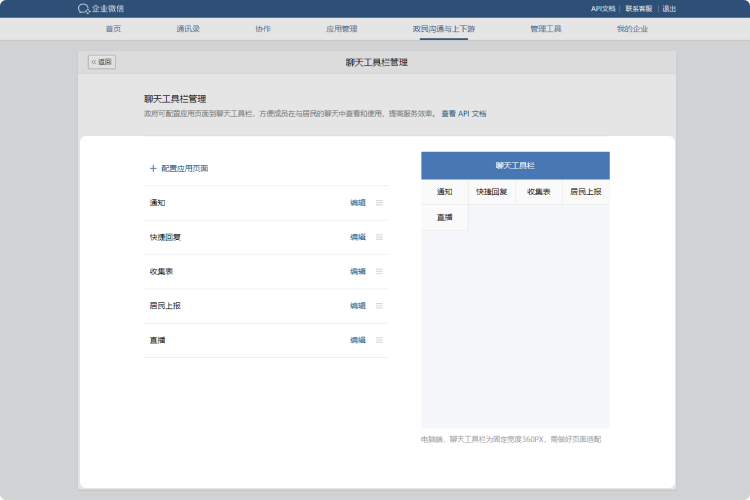Open the API文档 link in header
The height and width of the screenshot is (500, 750).
[x=603, y=9]
